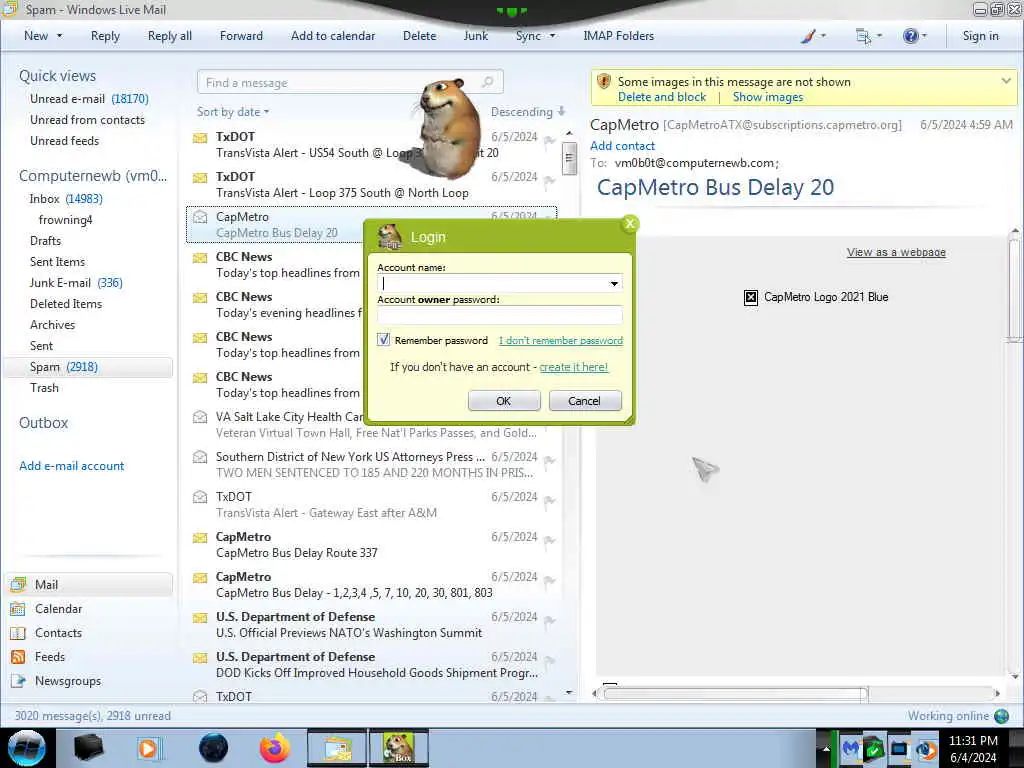The width and height of the screenshot is (1024, 768).
Task: Delete the selected message
Action: tap(419, 36)
